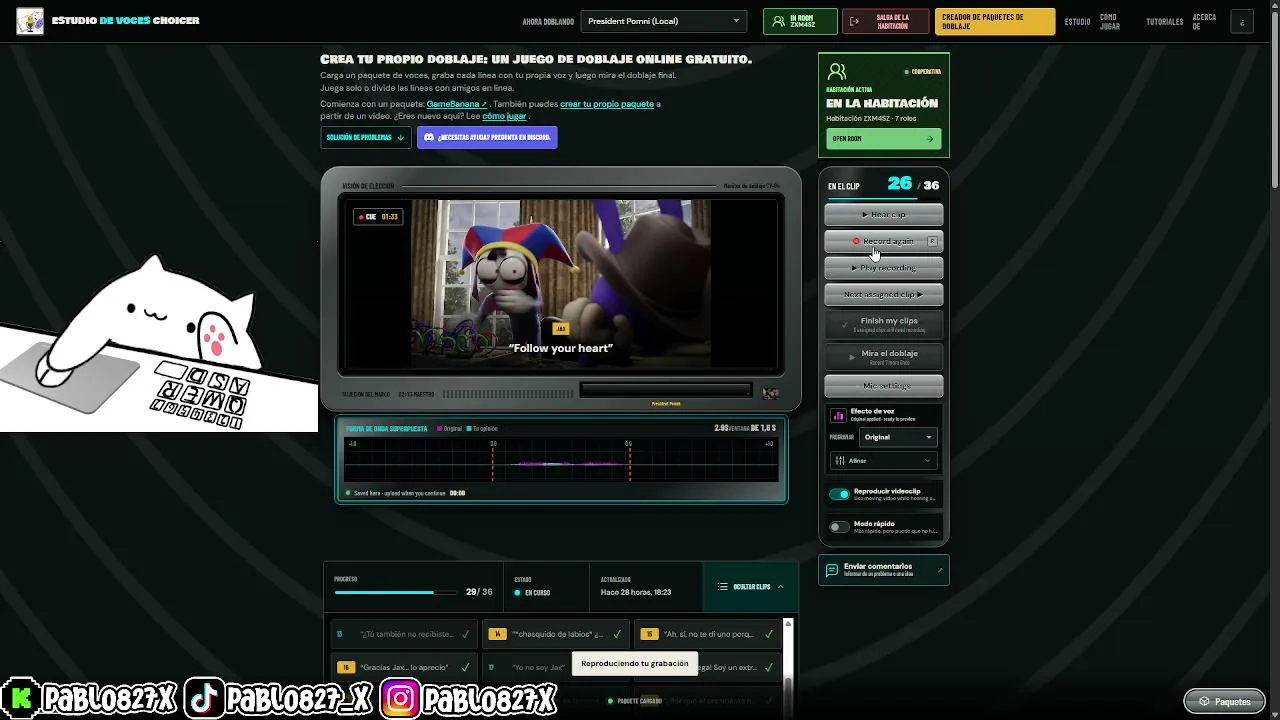Click Finish my clips
1280x720 pixels.
pyautogui.click(x=884, y=324)
